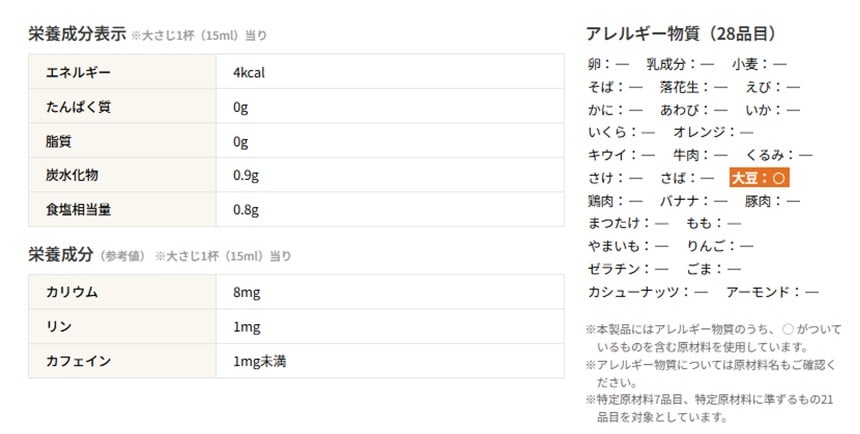Screen dimensions: 860x434
Task: Click the 脂質 row label
Action: click(x=59, y=141)
